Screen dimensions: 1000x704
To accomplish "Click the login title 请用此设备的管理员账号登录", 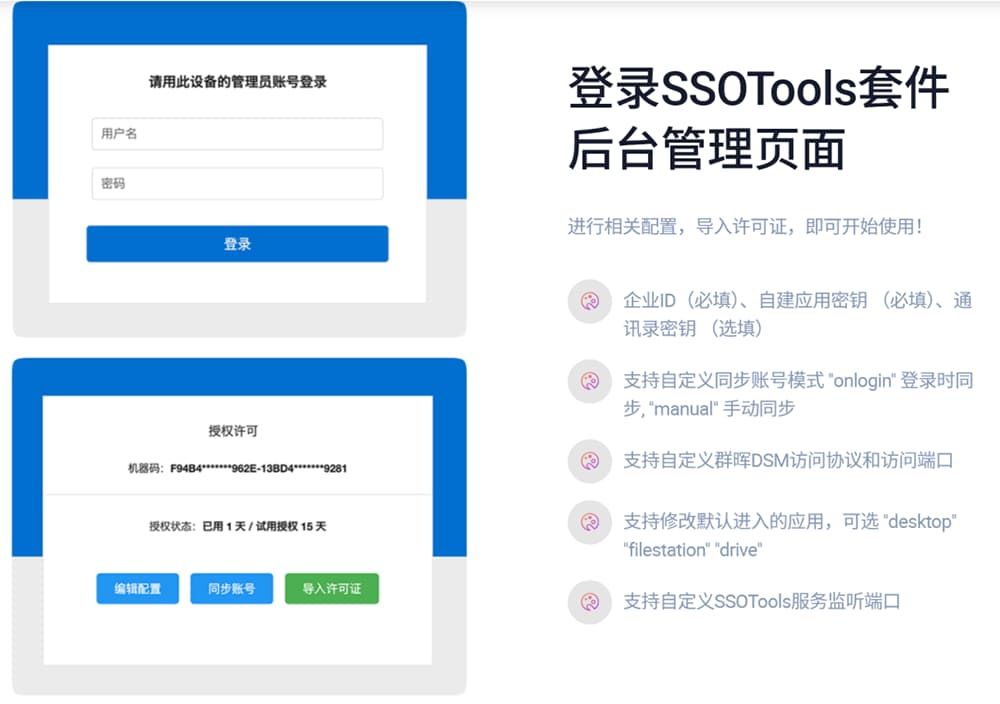I will click(x=238, y=82).
